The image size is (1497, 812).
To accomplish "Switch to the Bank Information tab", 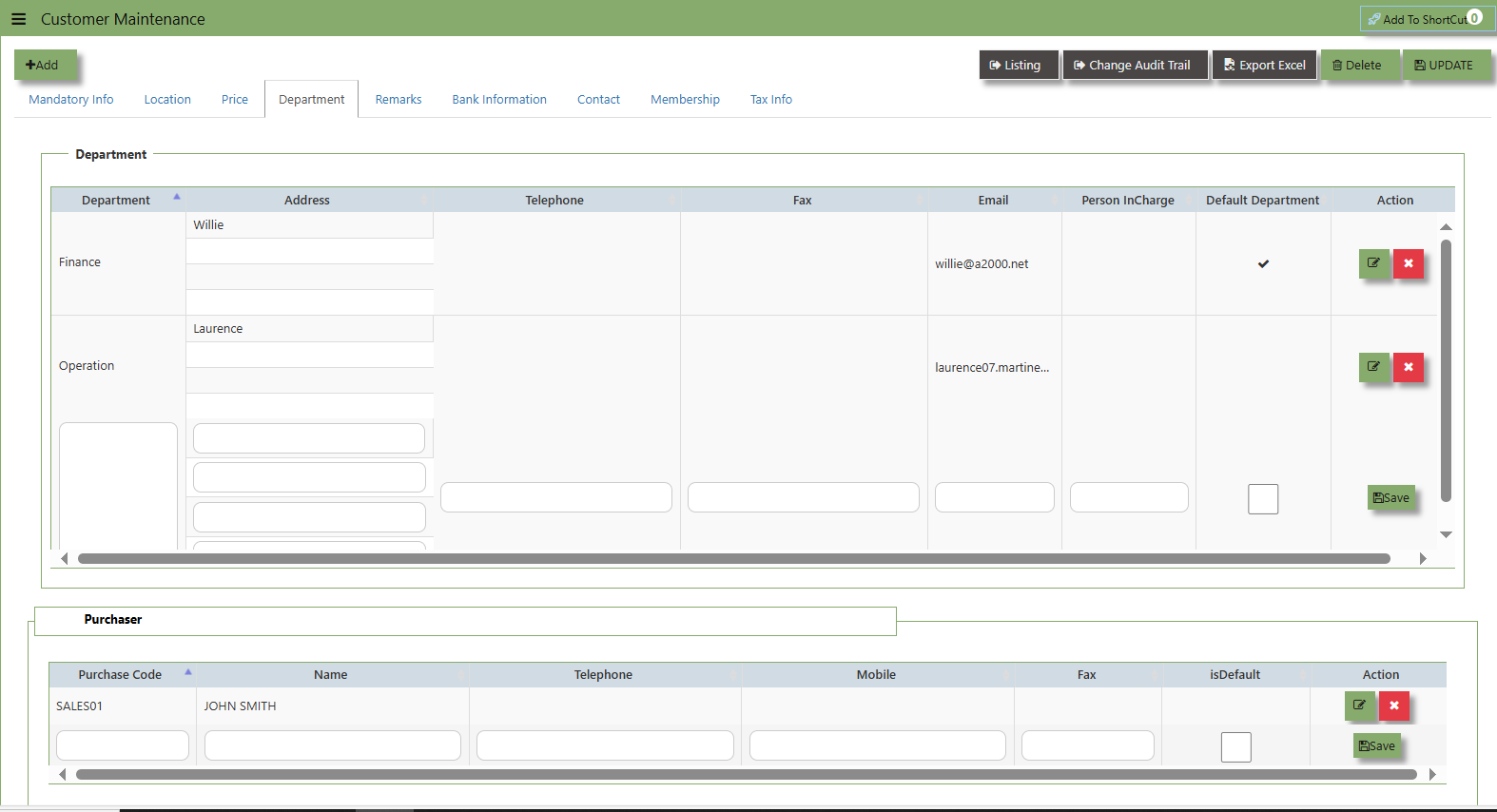I will pos(499,99).
